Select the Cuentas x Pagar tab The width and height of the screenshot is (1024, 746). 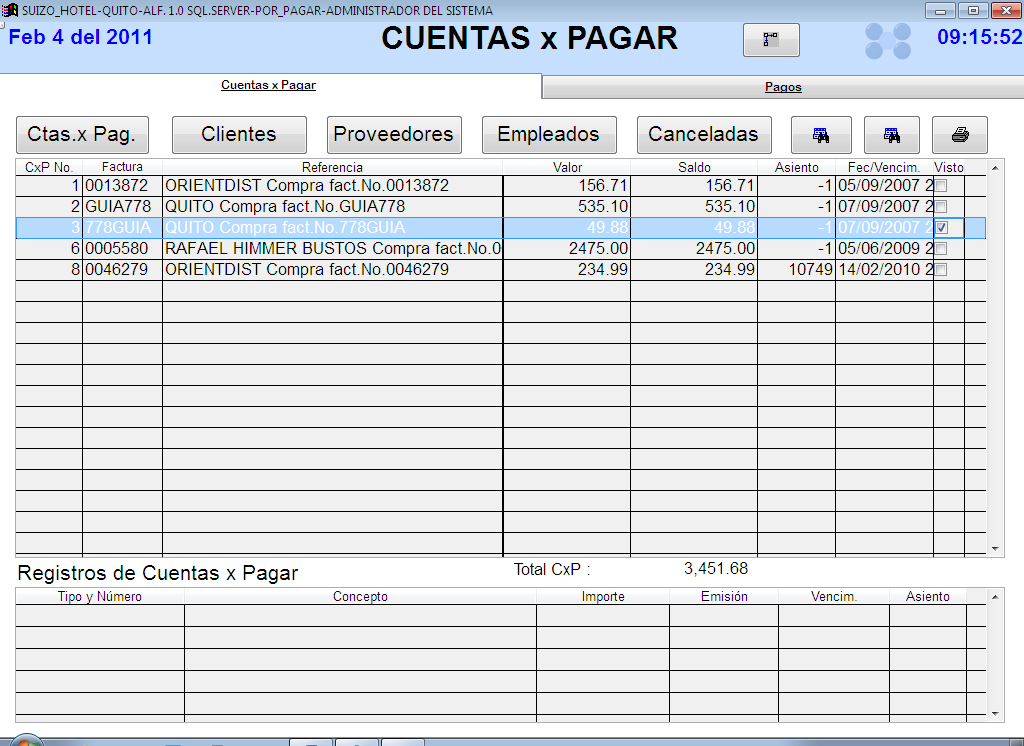[x=268, y=85]
